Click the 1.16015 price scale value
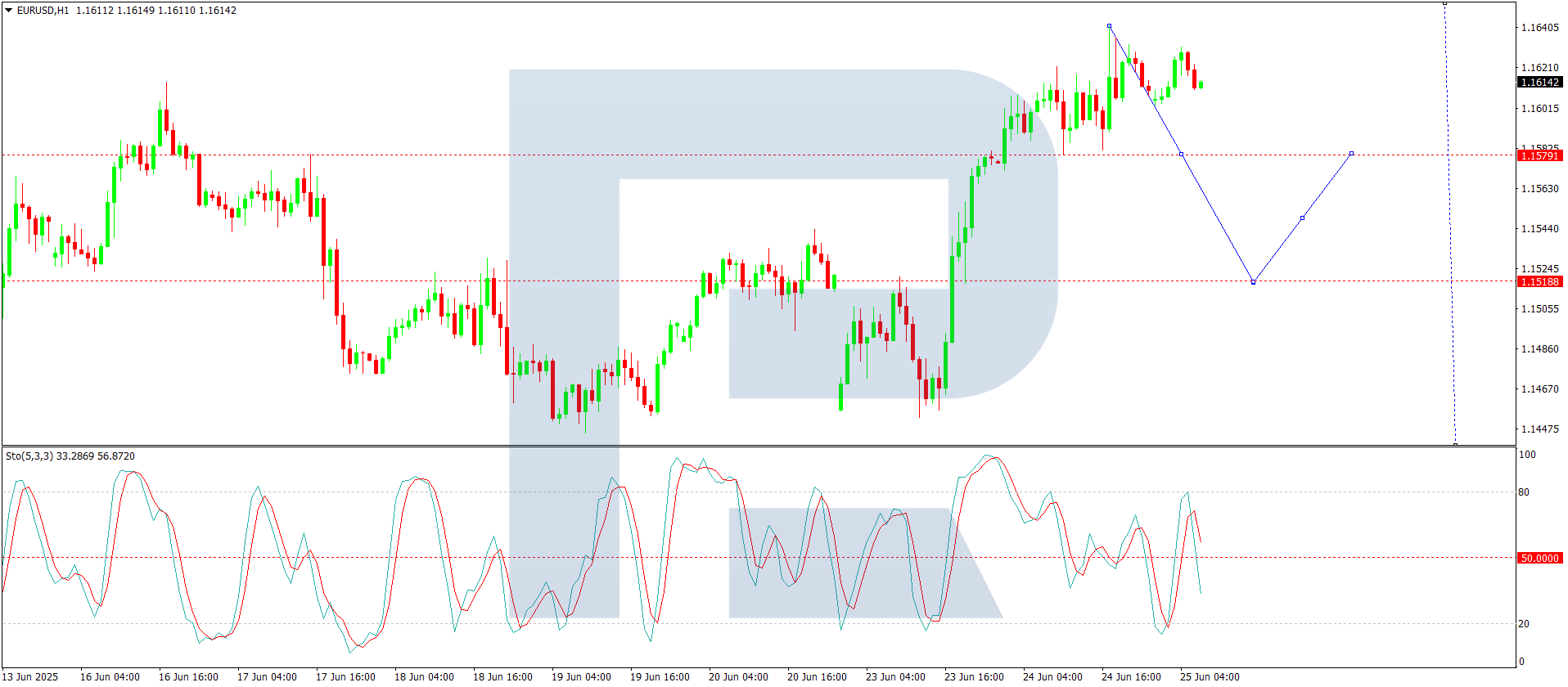The width and height of the screenshot is (1568, 687). coord(1539,109)
